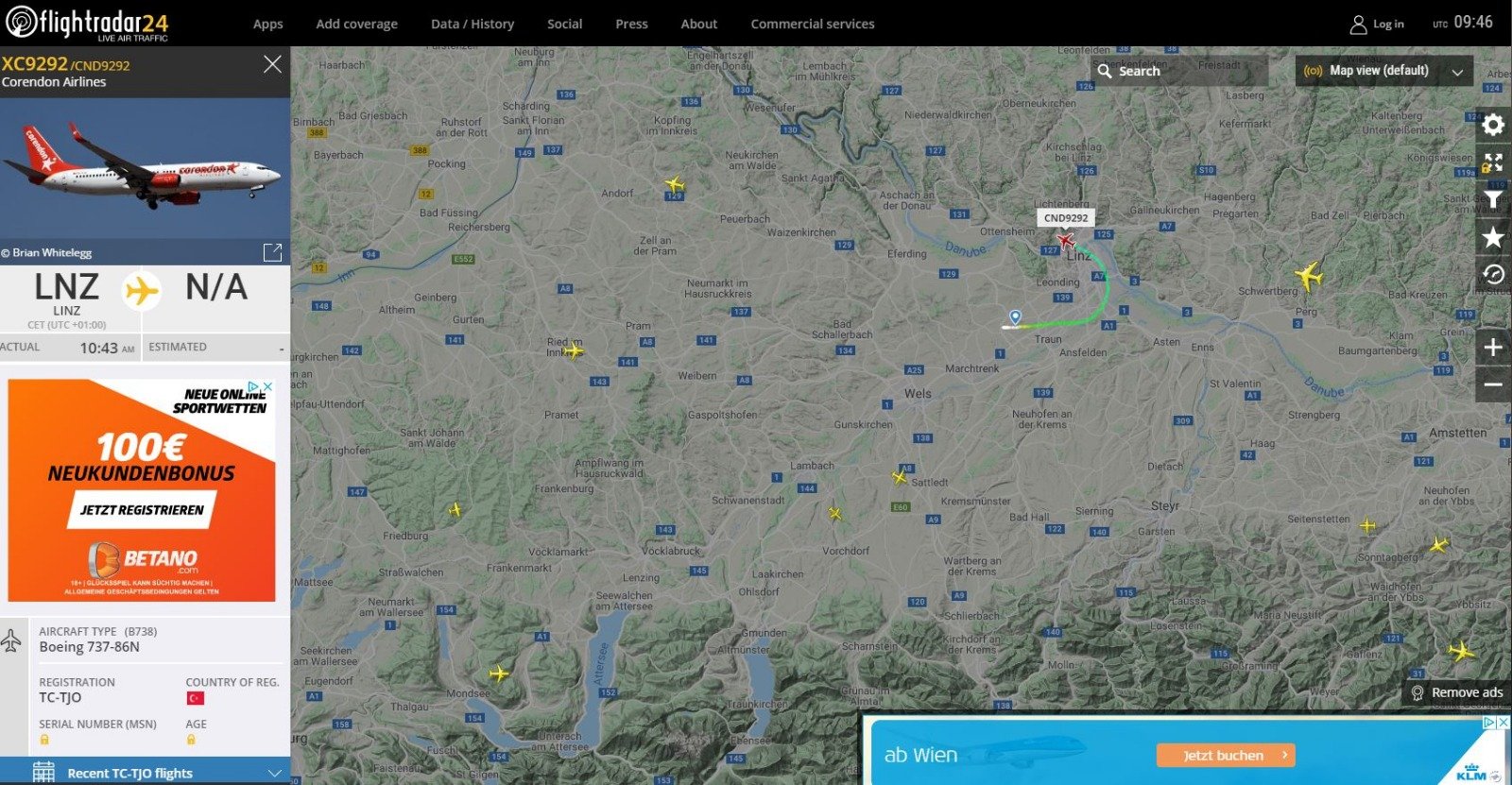The height and width of the screenshot is (785, 1512).
Task: Click the Log in button
Action: click(1377, 24)
